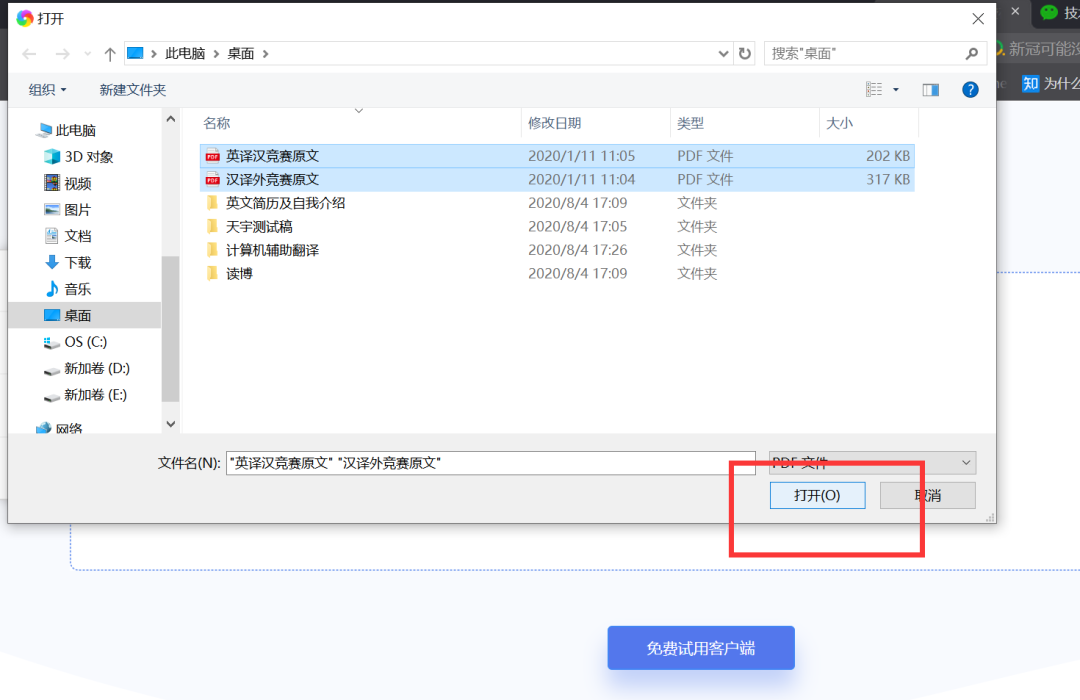Click folder icon of 读博
Screen dimensions: 1080x700
(x=212, y=274)
